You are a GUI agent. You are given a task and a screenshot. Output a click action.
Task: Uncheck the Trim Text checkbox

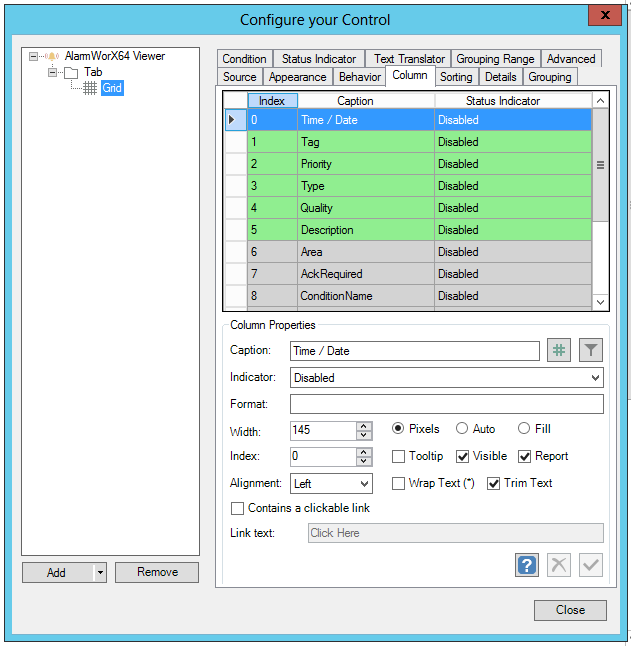pyautogui.click(x=493, y=483)
